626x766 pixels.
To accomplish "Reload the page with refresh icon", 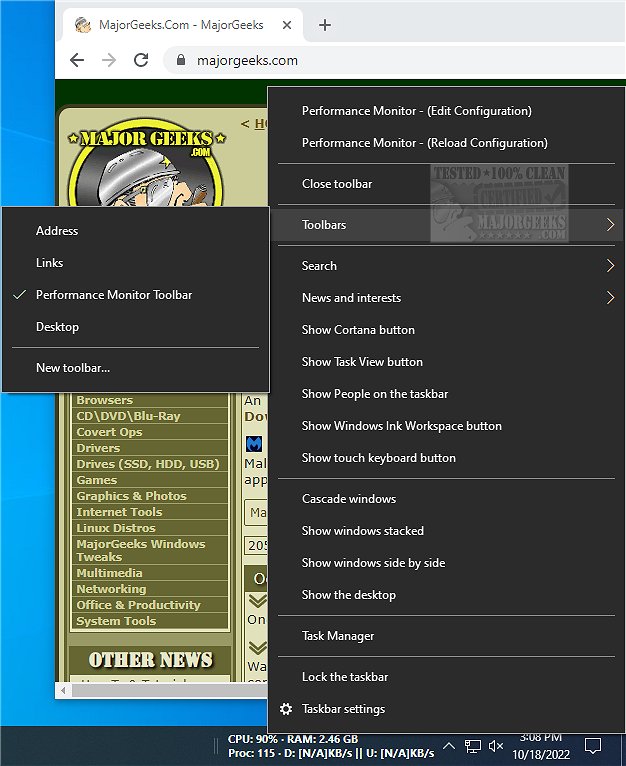I will [141, 60].
